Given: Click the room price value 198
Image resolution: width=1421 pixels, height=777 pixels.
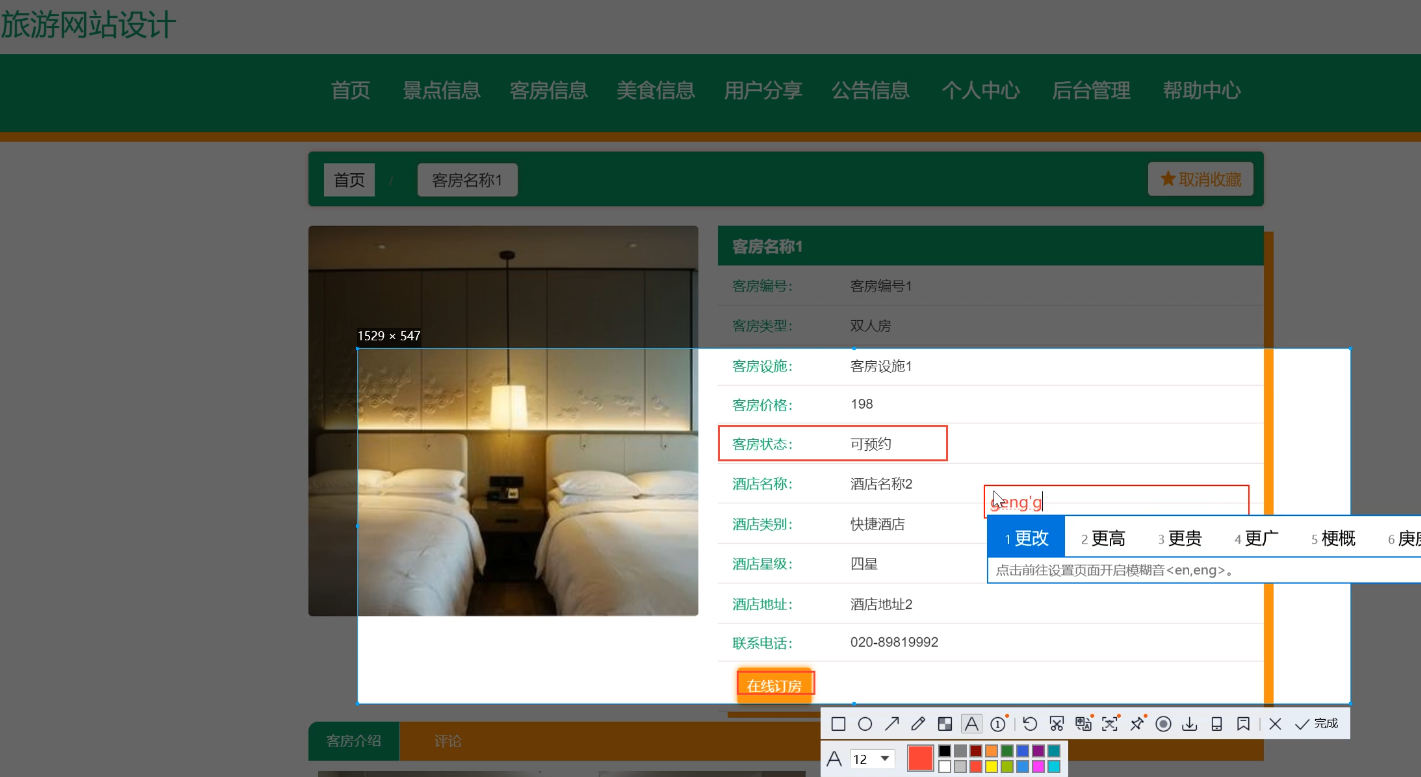Looking at the screenshot, I should coord(861,404).
